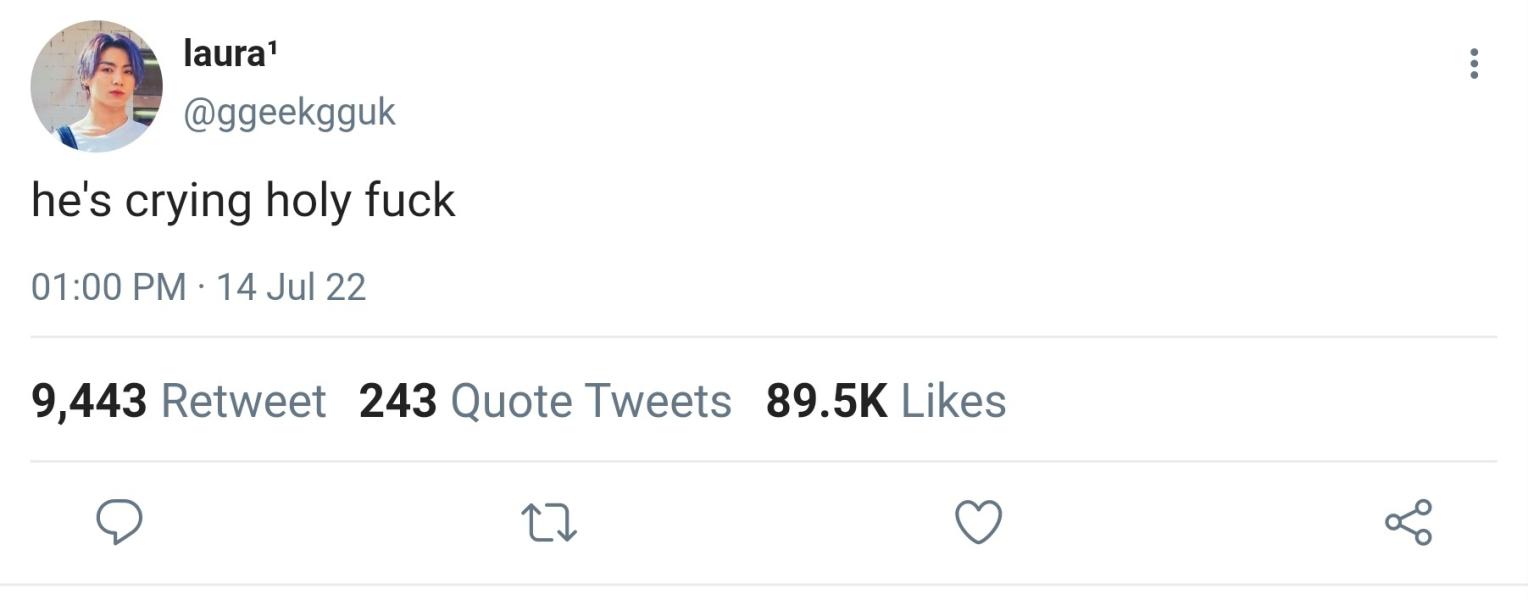
Task: Retweet using the arrows icon
Action: click(x=550, y=522)
